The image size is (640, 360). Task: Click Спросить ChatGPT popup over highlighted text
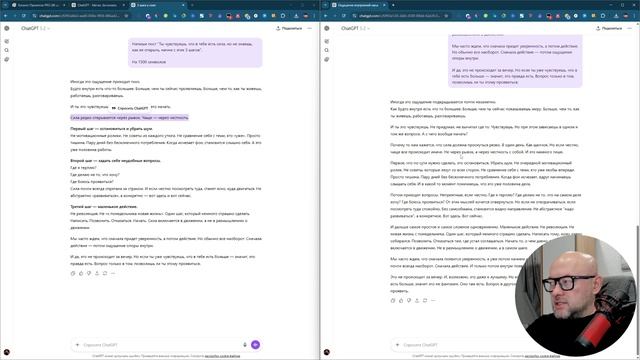click(x=130, y=108)
